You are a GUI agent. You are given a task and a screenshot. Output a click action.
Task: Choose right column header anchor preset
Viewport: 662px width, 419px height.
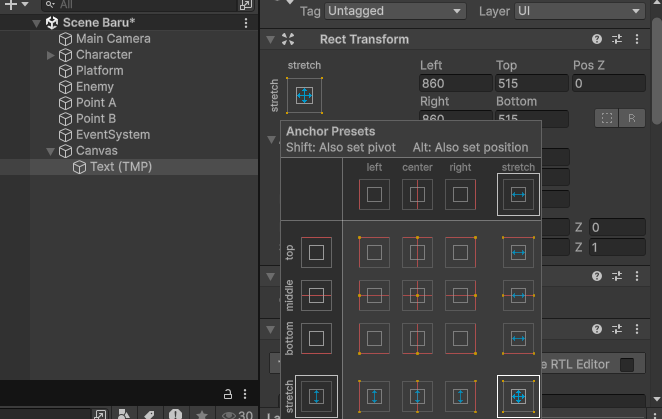[460, 195]
